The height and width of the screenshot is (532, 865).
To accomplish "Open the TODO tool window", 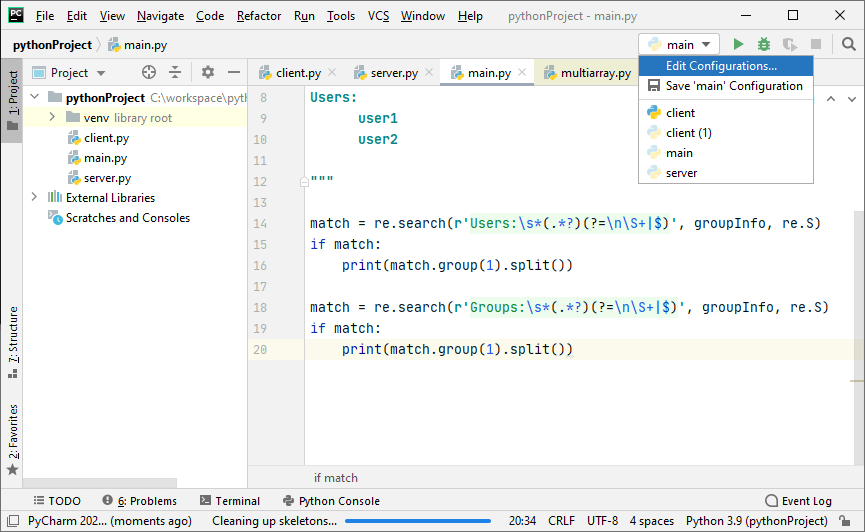I will pos(57,501).
